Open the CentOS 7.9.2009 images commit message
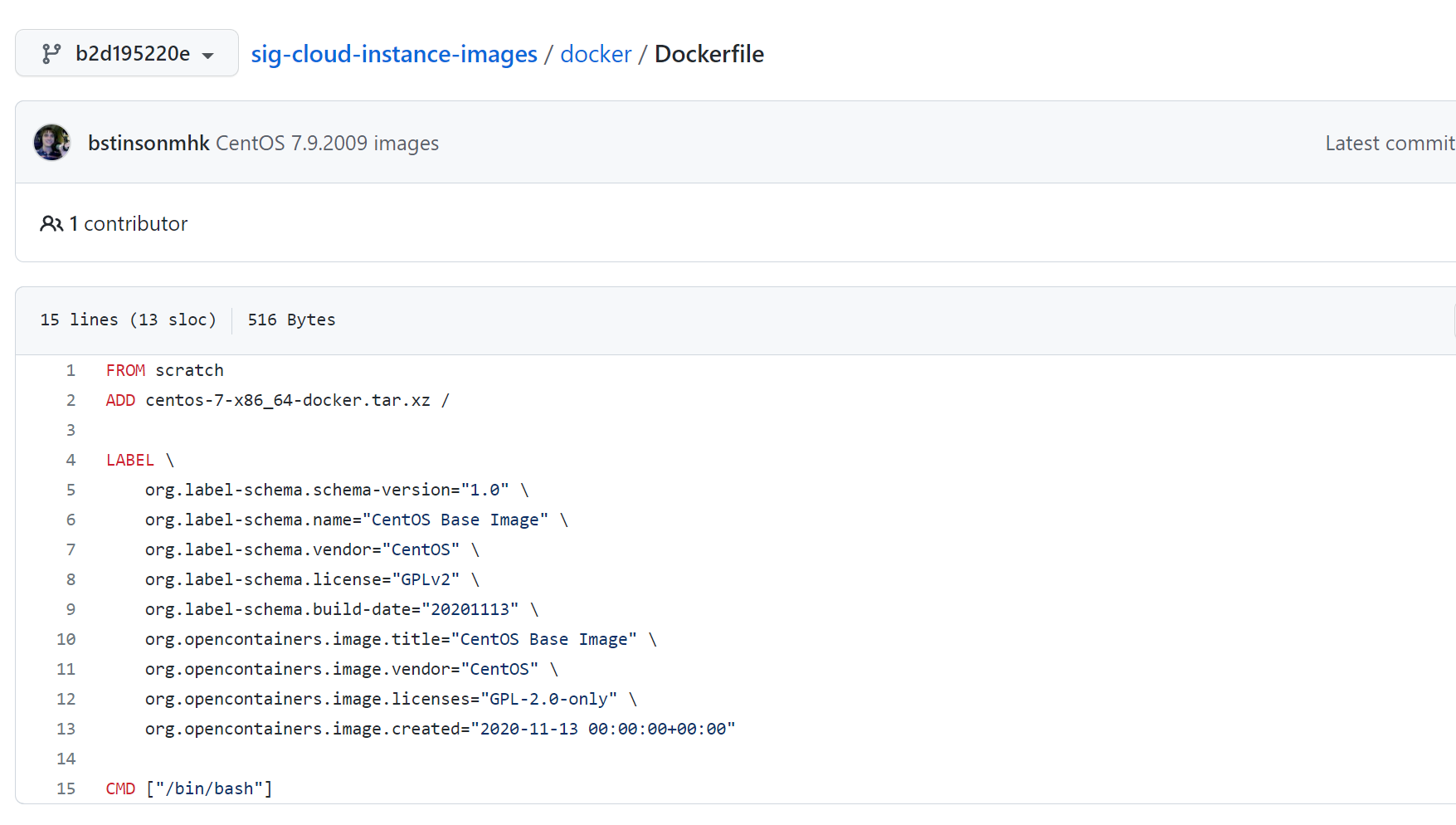Image resolution: width=1456 pixels, height=825 pixels. [327, 144]
